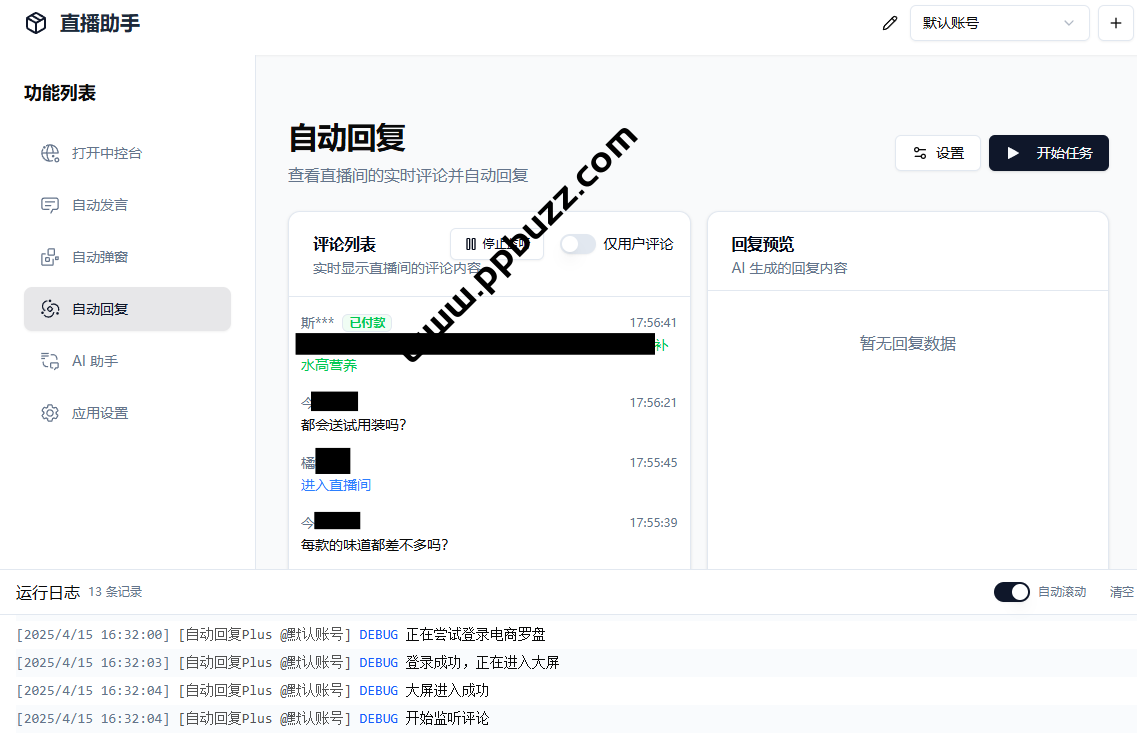This screenshot has height=733, width=1137.
Task: Click the 停止监听 pause button
Action: [x=497, y=244]
